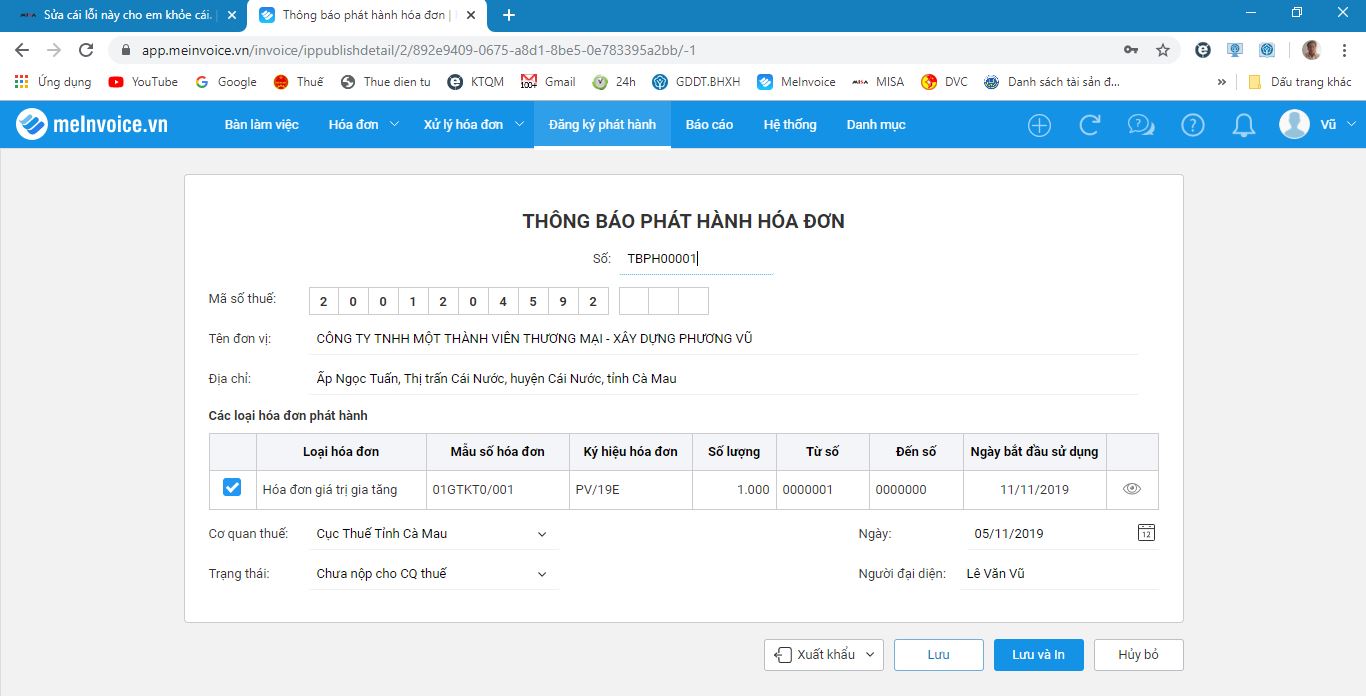Expand Xử lý hóa đơn menu chevron
Image resolution: width=1366 pixels, height=696 pixels.
tap(519, 124)
